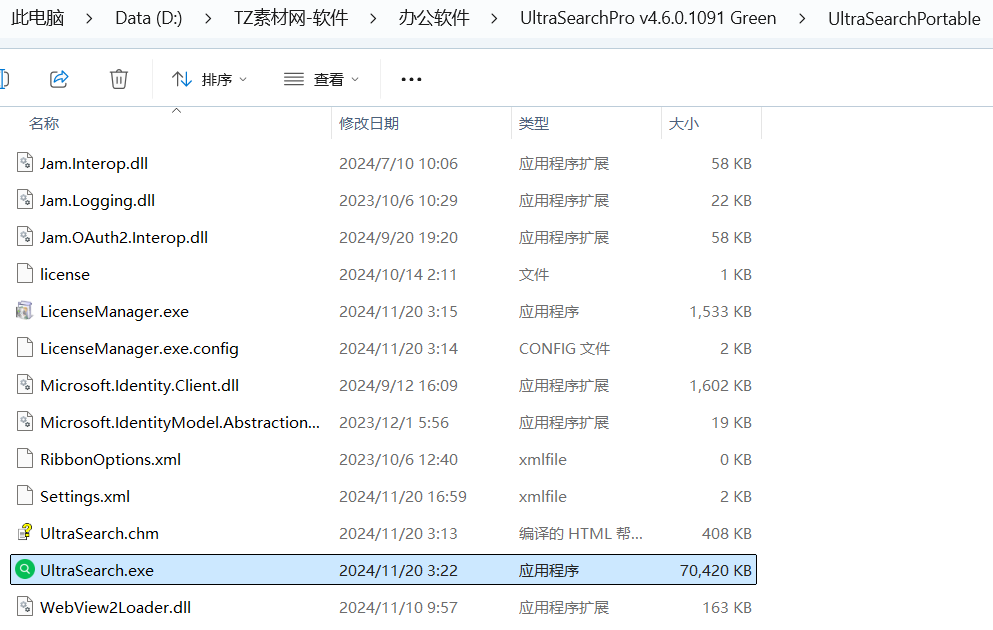This screenshot has width=993, height=630.
Task: Select the Microsoft.Identity.Client.dll file name
Action: 139,386
